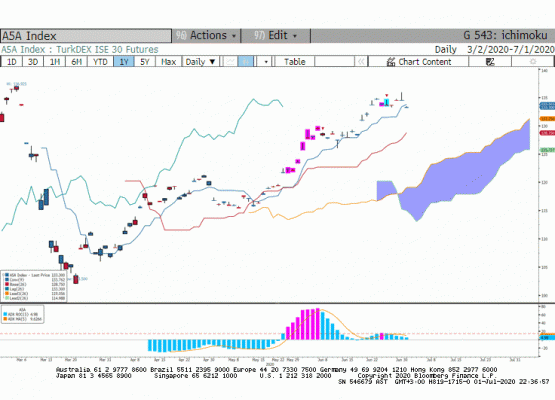Open the Edit menu

pos(276,36)
